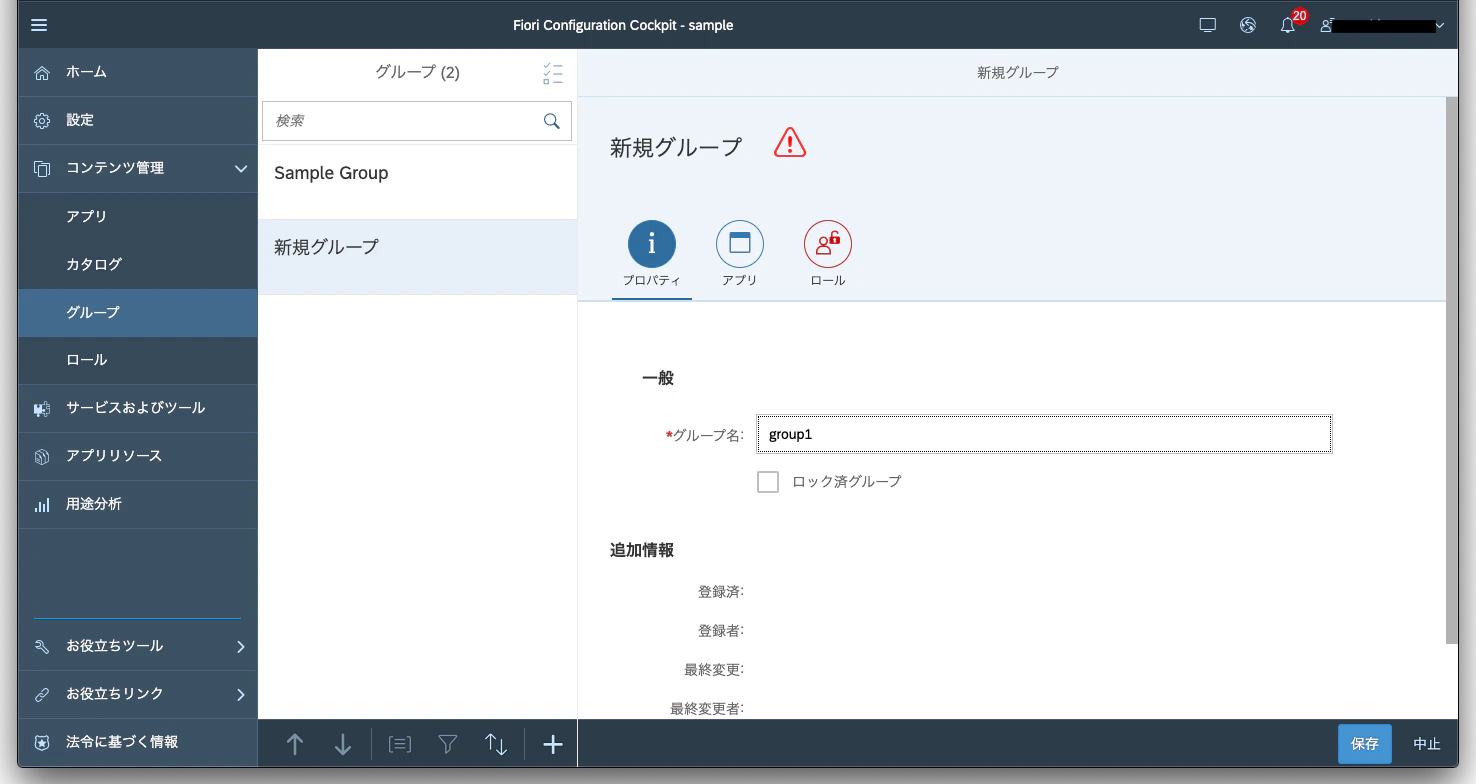
Task: Toggle the ロック済グループ checkbox
Action: click(768, 482)
